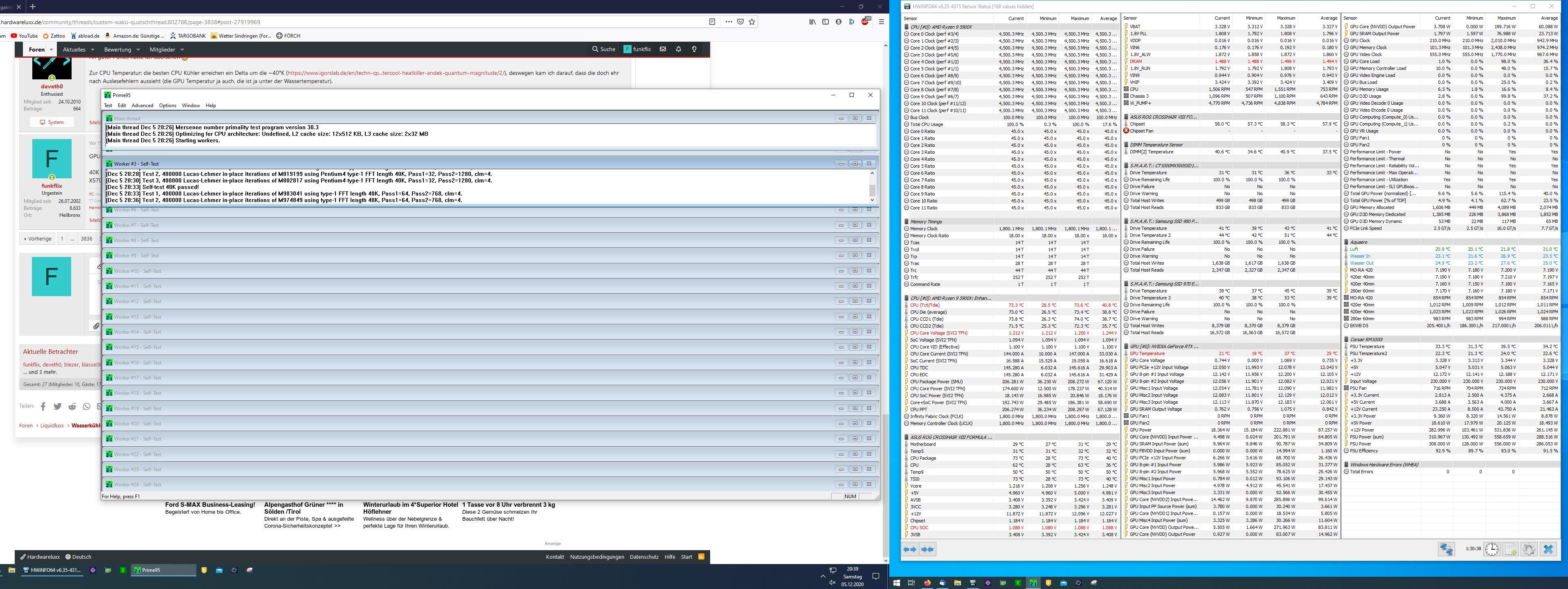This screenshot has width=1568, height=589.
Task: Open Adblock Plus extension icon
Action: click(x=865, y=22)
